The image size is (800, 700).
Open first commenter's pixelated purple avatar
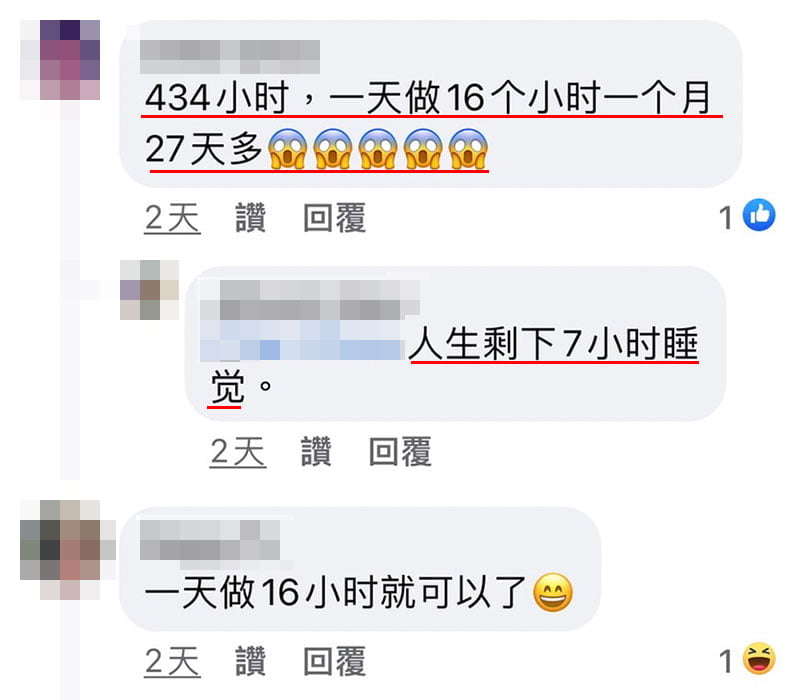coord(60,60)
